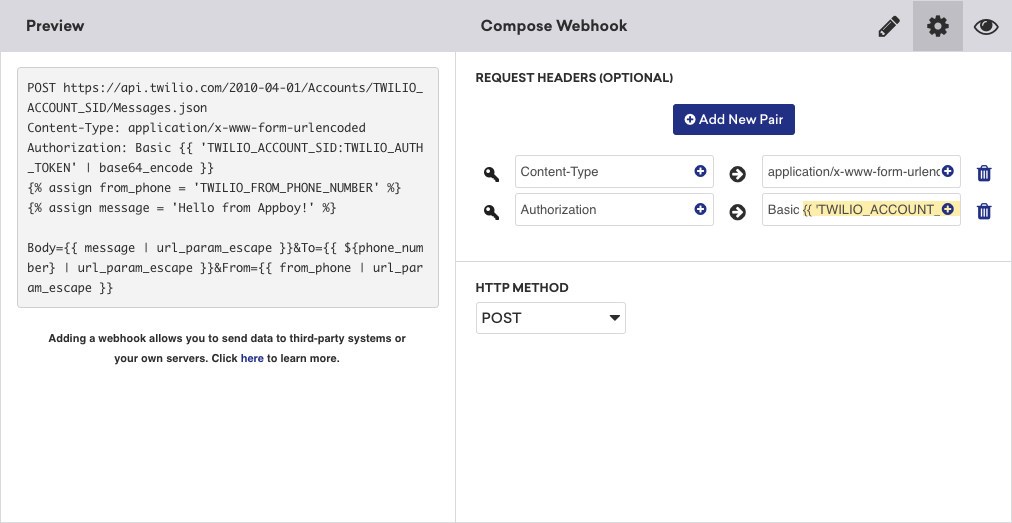Viewport: 1012px width, 523px height.
Task: Delete the Content-Type header pair
Action: (984, 173)
